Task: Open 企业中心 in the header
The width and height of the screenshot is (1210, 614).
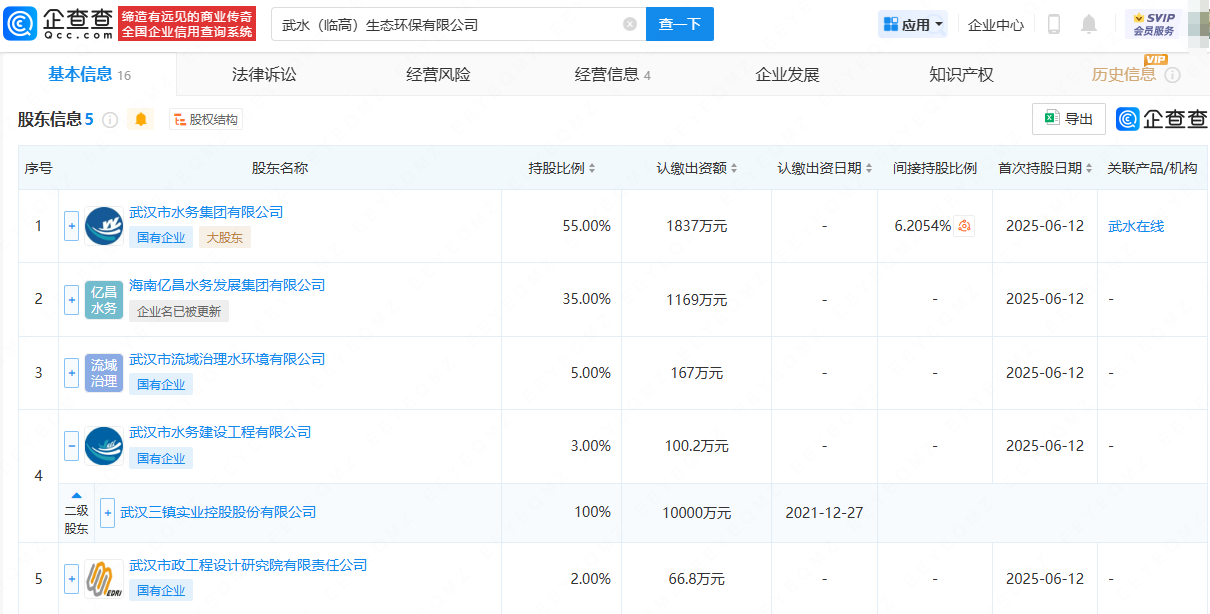Action: click(x=995, y=25)
